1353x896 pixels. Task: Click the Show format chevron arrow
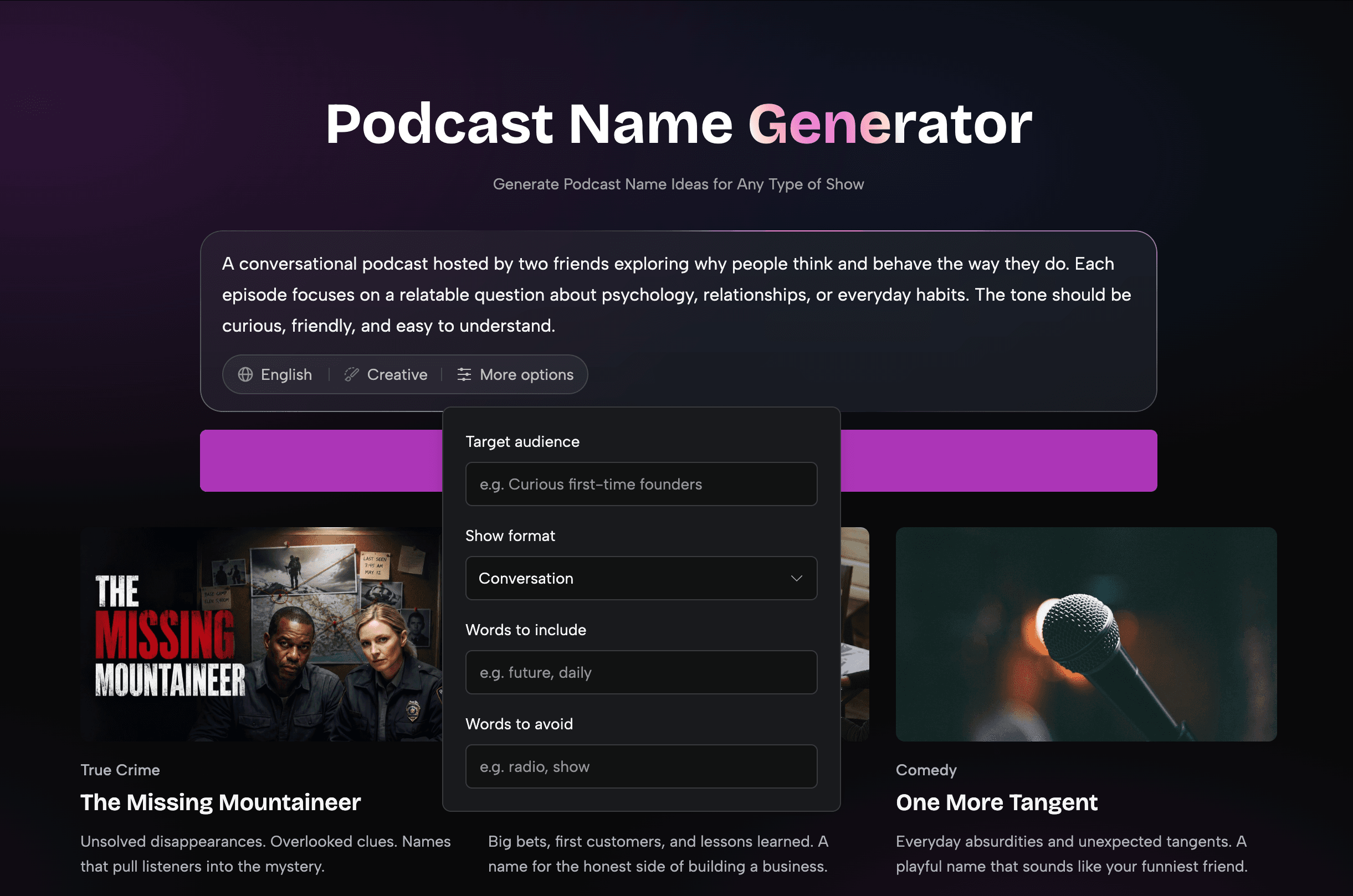[x=796, y=578]
